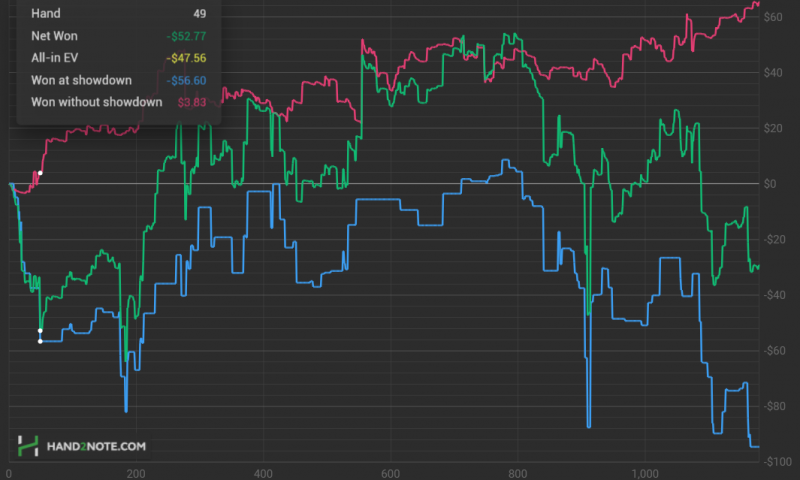Click the $60 label on vertical axis

(x=774, y=17)
